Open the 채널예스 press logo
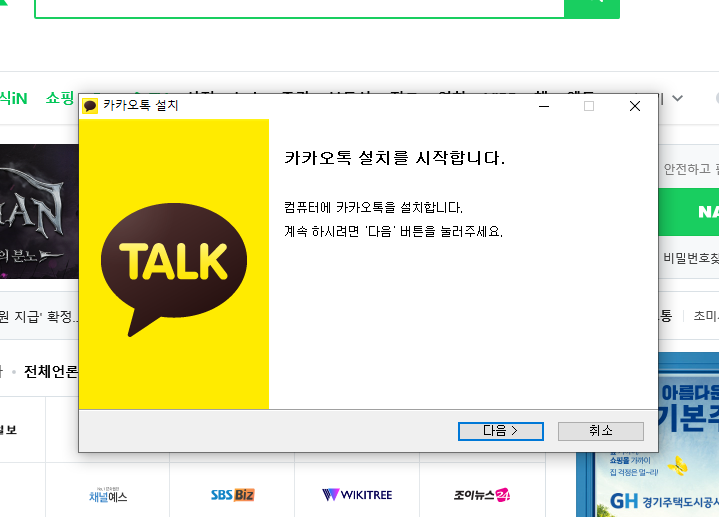This screenshot has height=517, width=719. click(108, 495)
